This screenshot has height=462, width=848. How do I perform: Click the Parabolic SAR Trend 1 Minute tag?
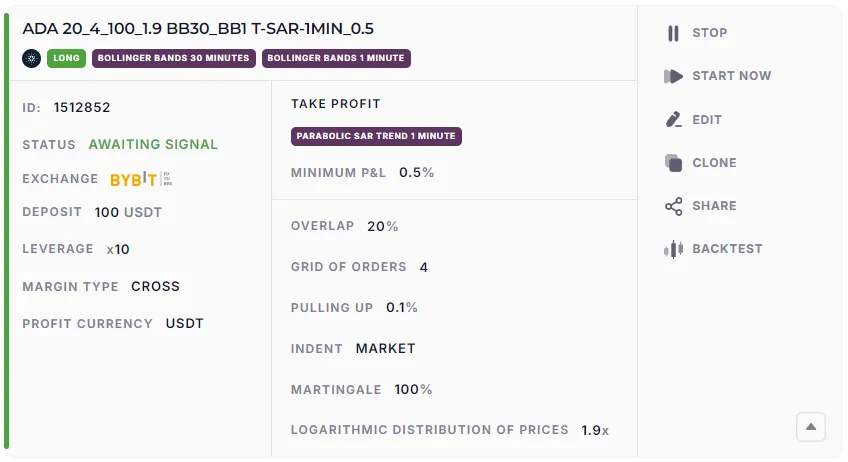(x=376, y=136)
